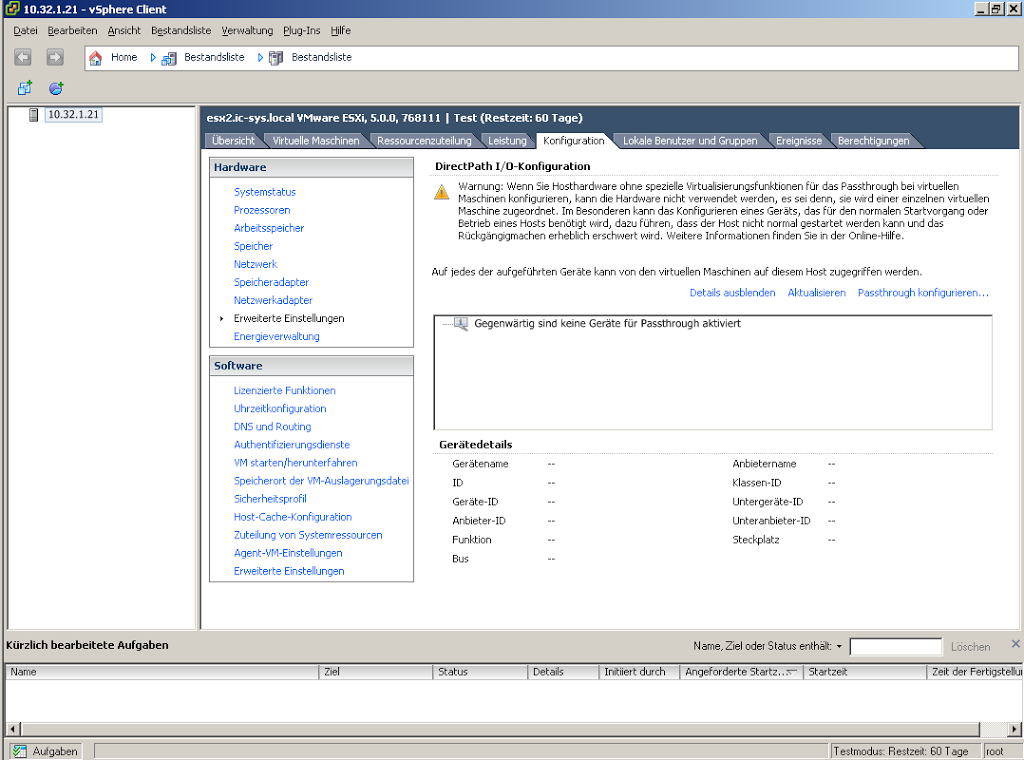The image size is (1024, 760).
Task: Open the filter dropdown next to 'Status enthält'
Action: pos(839,647)
